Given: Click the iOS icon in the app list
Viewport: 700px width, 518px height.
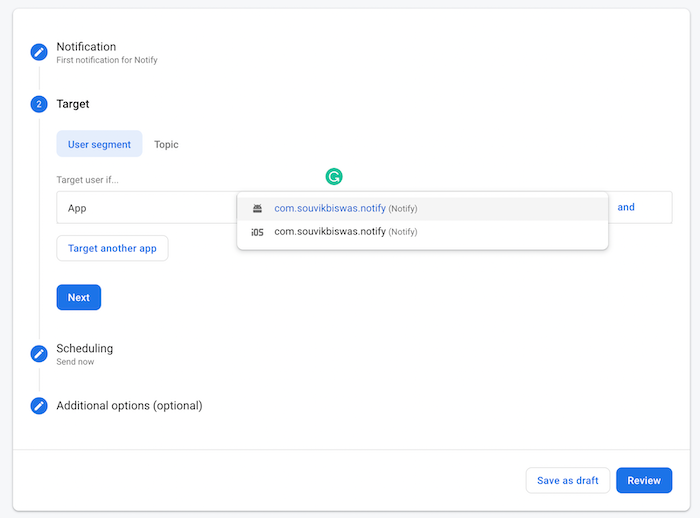Looking at the screenshot, I should point(257,232).
